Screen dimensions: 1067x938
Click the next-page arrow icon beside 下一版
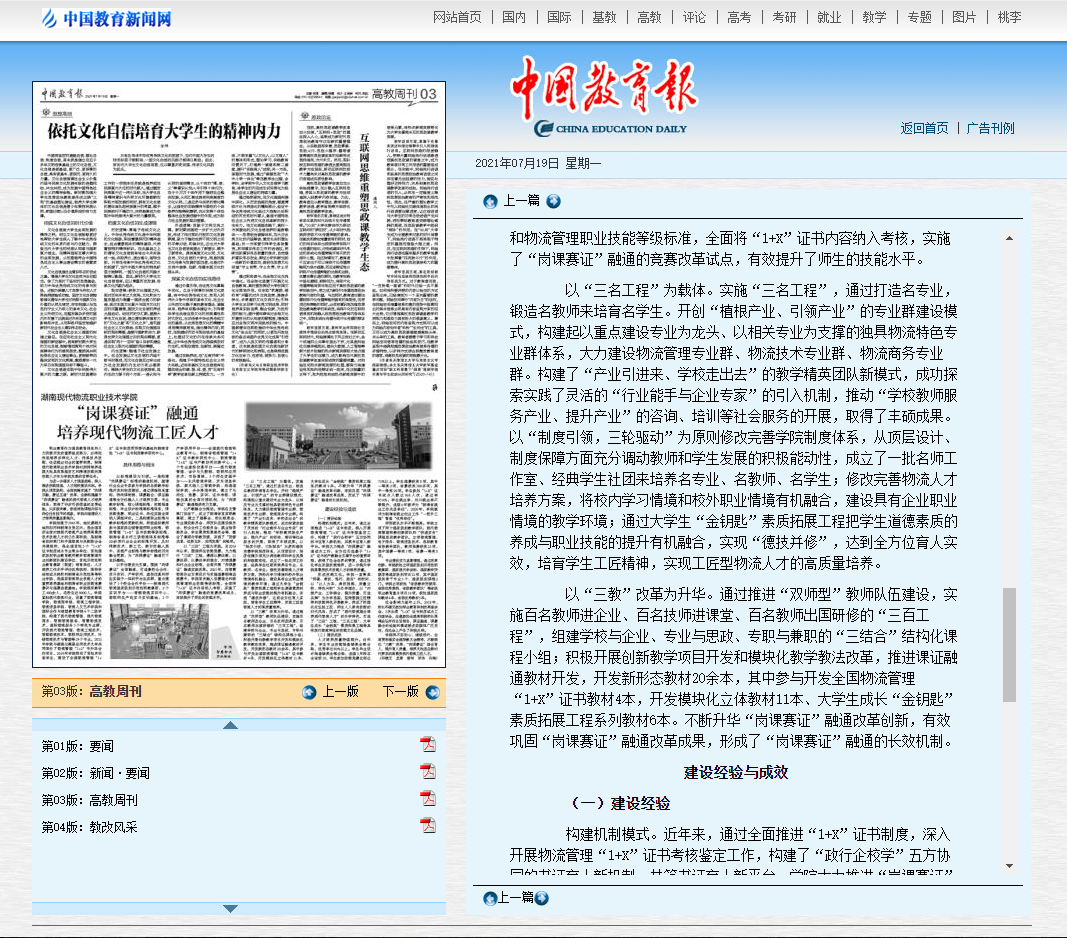(x=433, y=692)
